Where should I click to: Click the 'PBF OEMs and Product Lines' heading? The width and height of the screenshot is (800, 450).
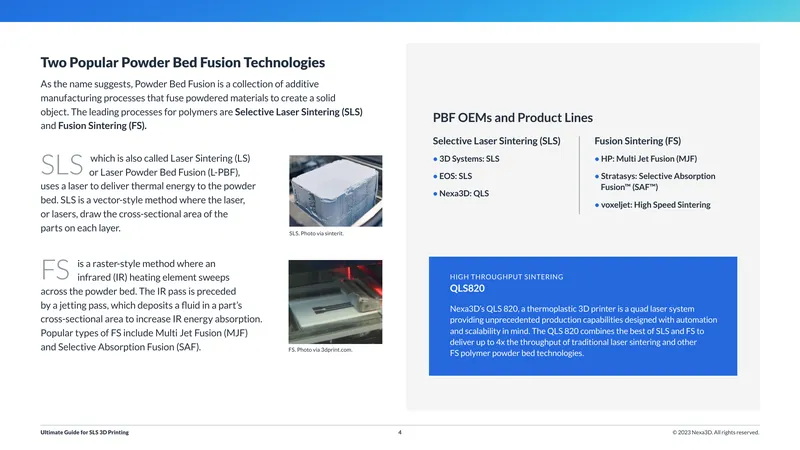point(513,117)
